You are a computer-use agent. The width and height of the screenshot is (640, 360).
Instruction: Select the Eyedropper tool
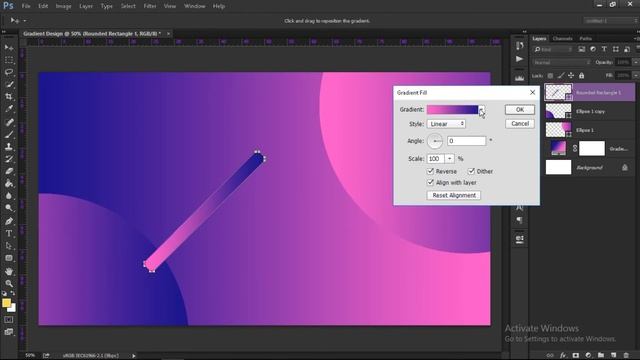pyautogui.click(x=9, y=109)
